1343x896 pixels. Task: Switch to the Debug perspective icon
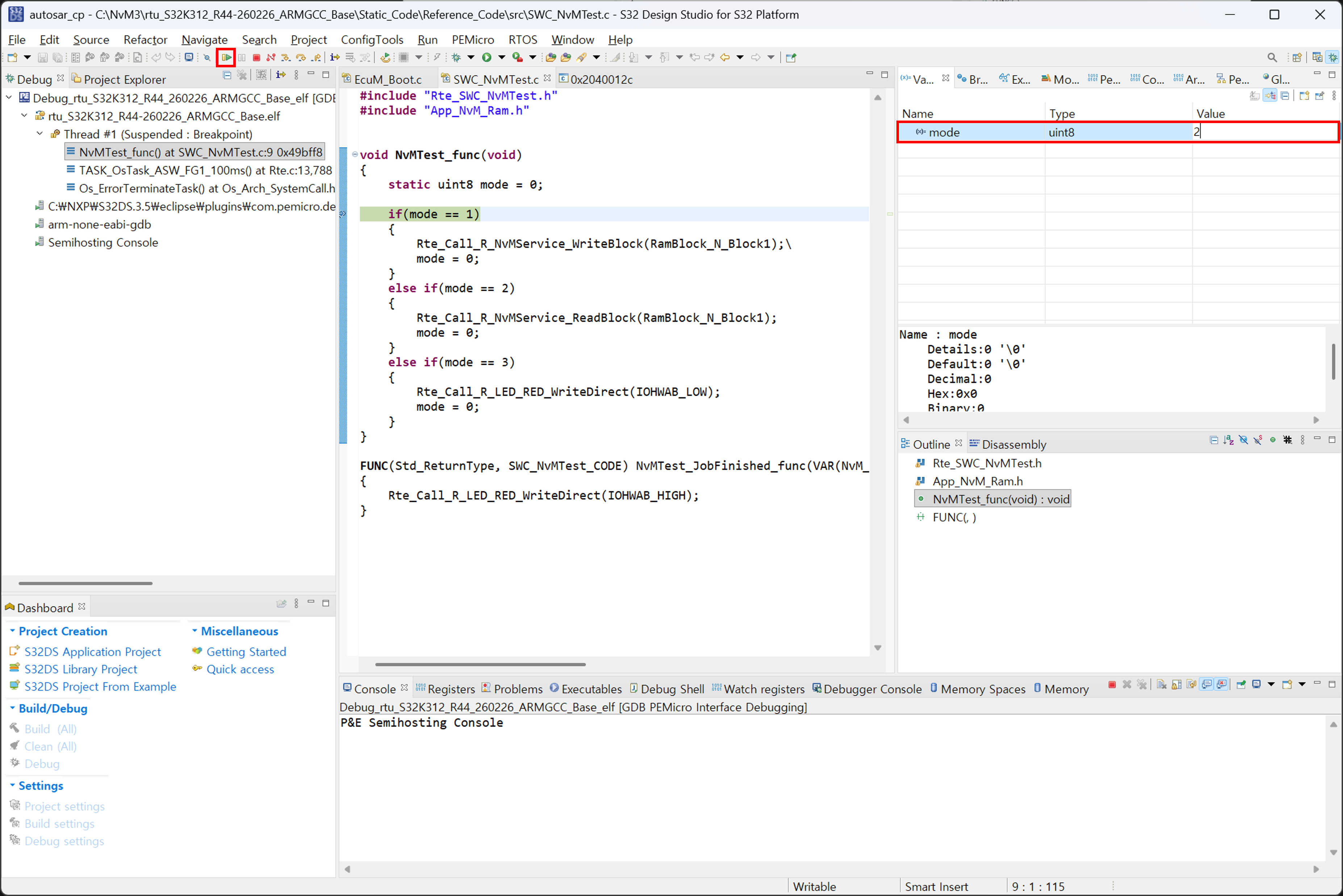click(x=1333, y=57)
